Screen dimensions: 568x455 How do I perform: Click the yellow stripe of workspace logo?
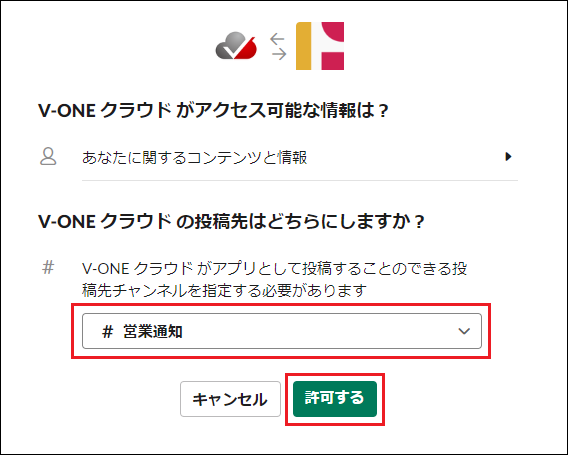[x=304, y=46]
